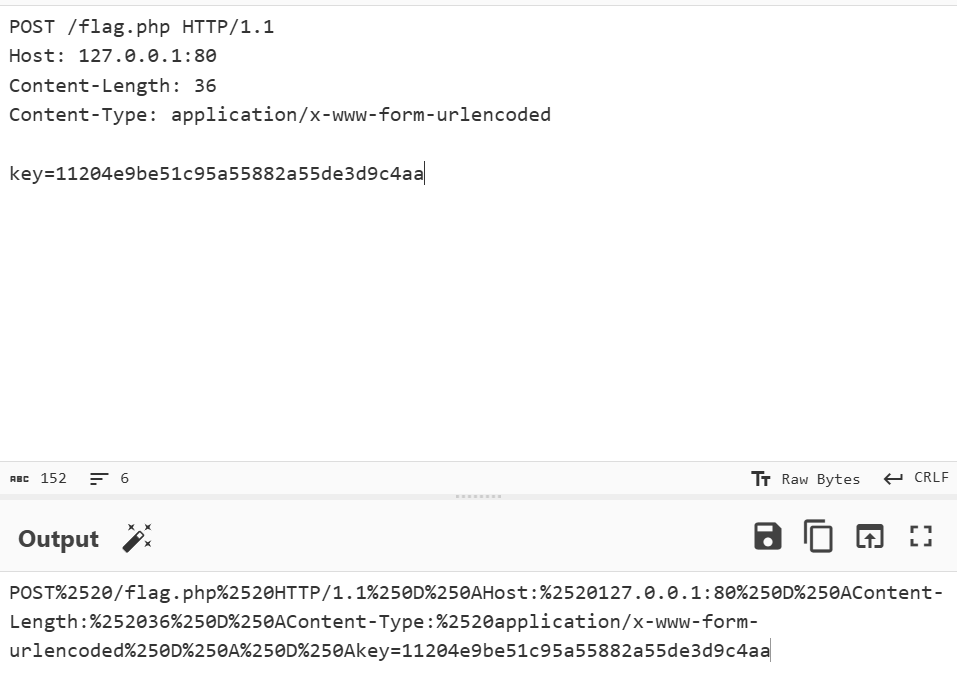Click the output line starting Length:%252036
Screen dimensions: 957x678
383,622
